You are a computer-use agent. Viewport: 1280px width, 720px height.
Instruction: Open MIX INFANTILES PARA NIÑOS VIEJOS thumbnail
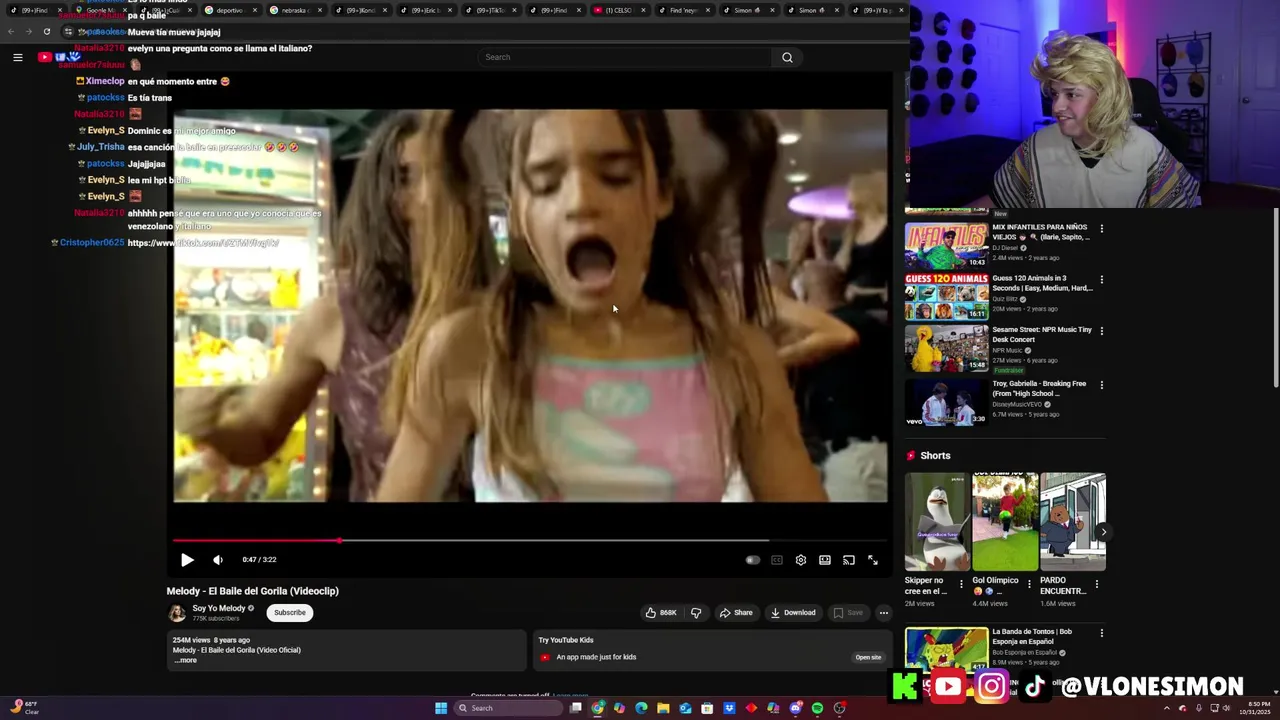946,245
